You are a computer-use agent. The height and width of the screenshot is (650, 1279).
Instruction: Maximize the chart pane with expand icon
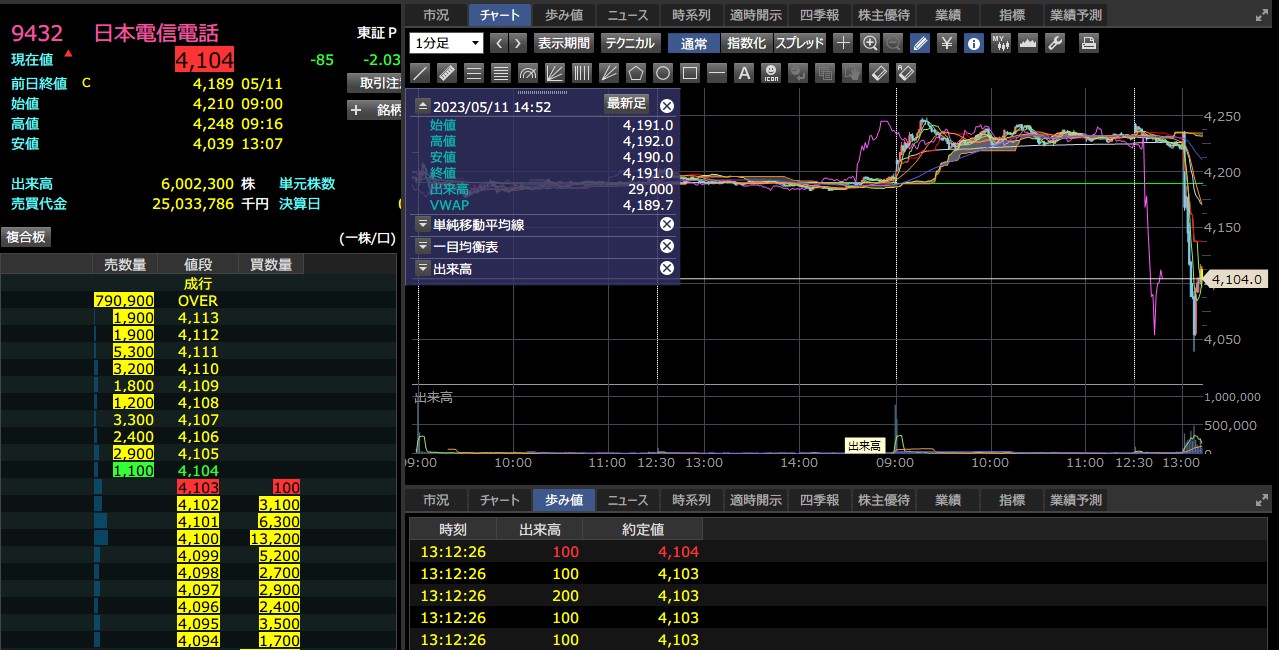point(1260,16)
